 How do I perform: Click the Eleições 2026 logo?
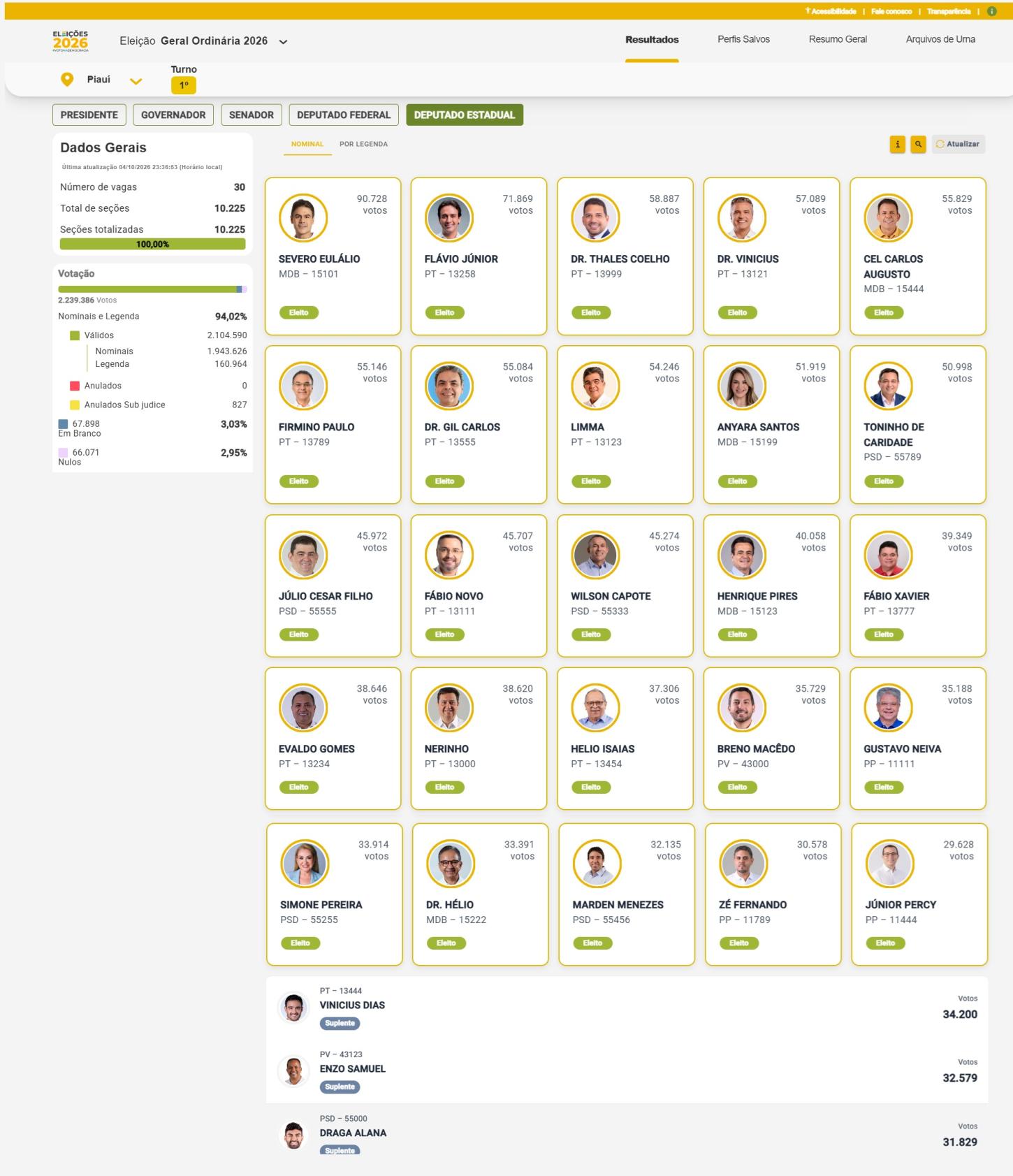(71, 41)
